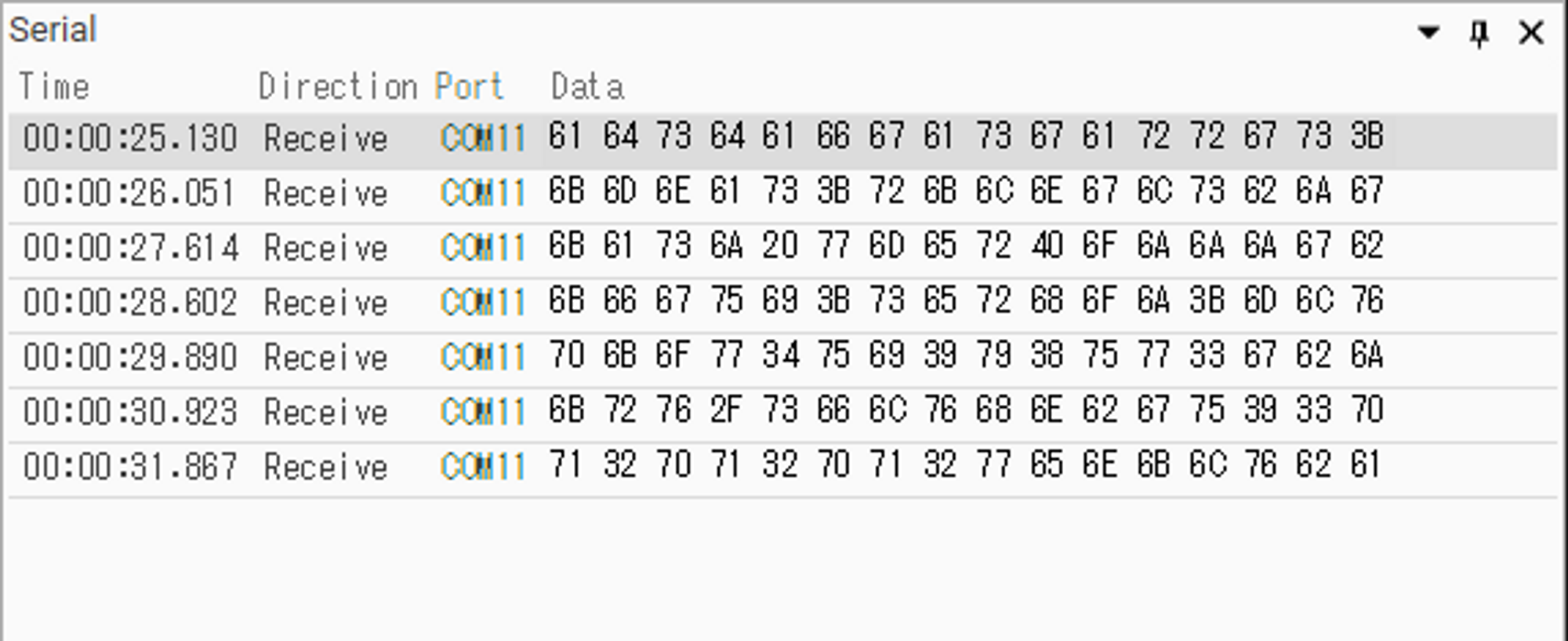Click COM11 in the 00:00:28.602 row
The height and width of the screenshot is (641, 1568).
click(x=483, y=303)
